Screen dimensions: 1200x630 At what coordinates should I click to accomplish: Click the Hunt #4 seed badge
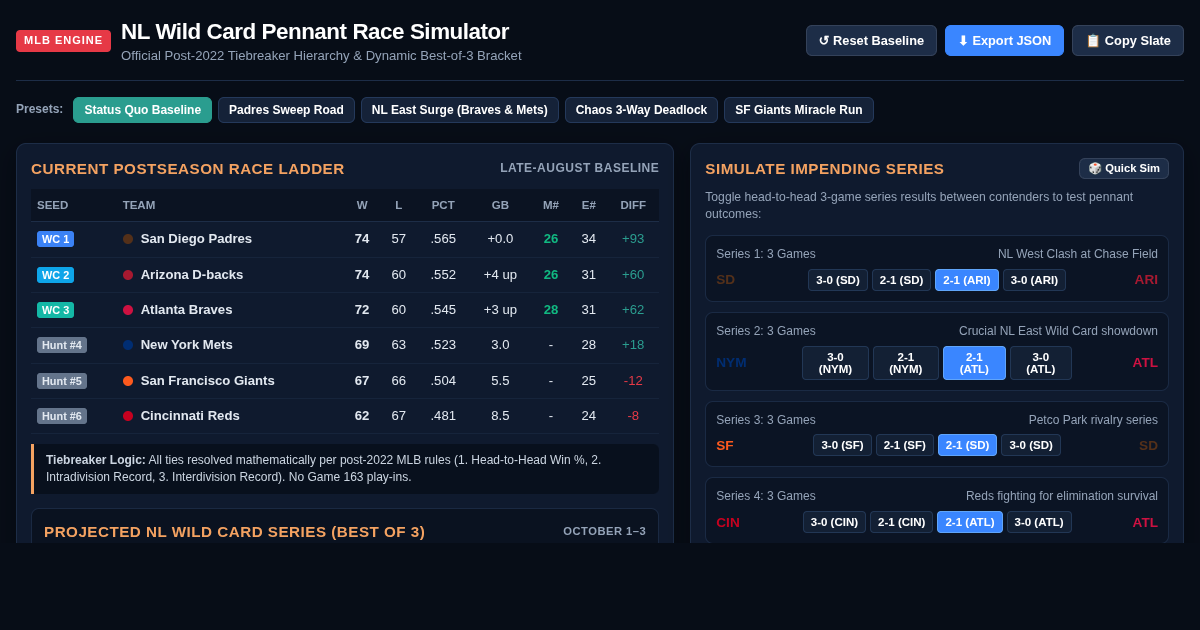pos(62,345)
